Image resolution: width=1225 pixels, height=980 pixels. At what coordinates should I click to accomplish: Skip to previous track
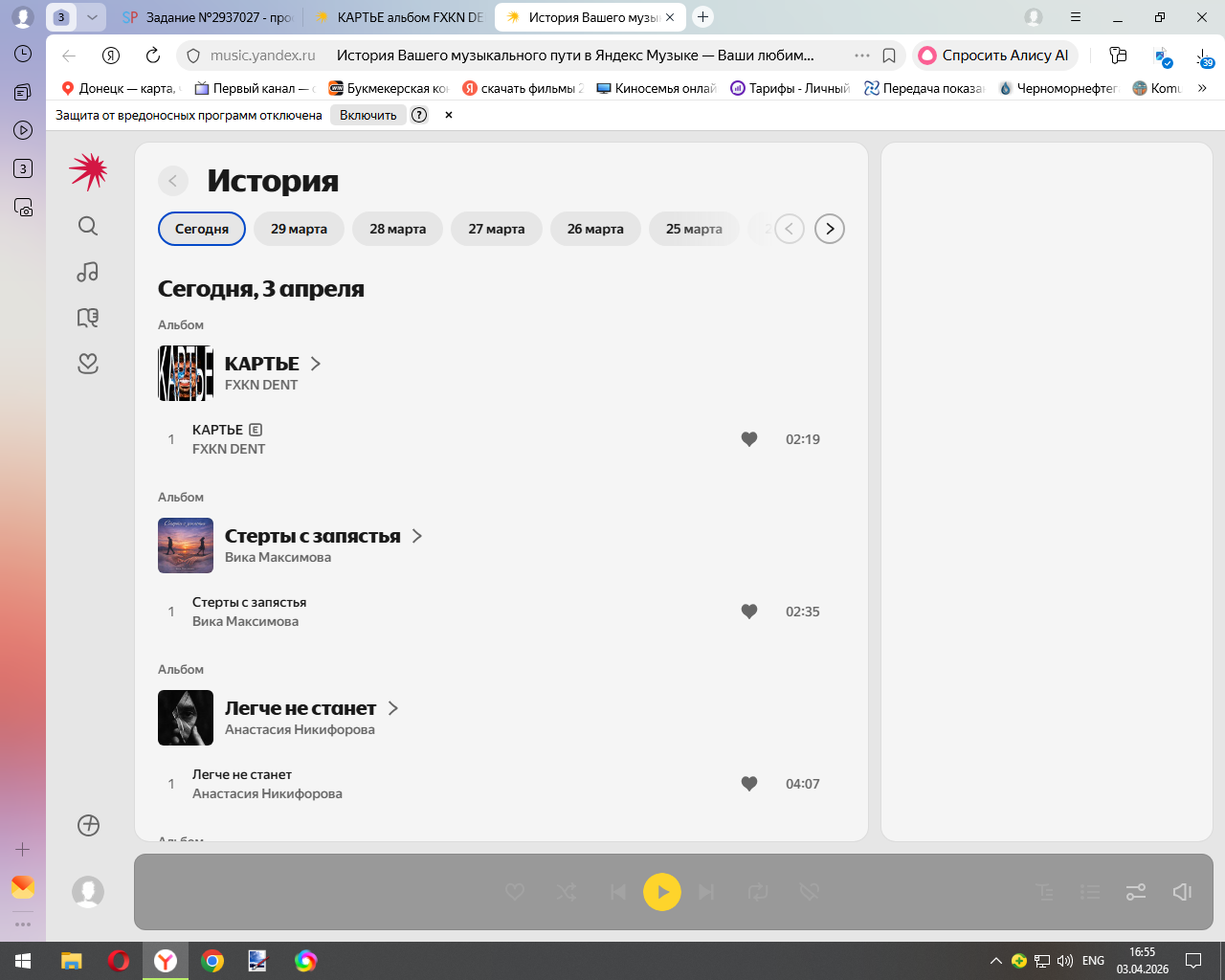[x=617, y=892]
